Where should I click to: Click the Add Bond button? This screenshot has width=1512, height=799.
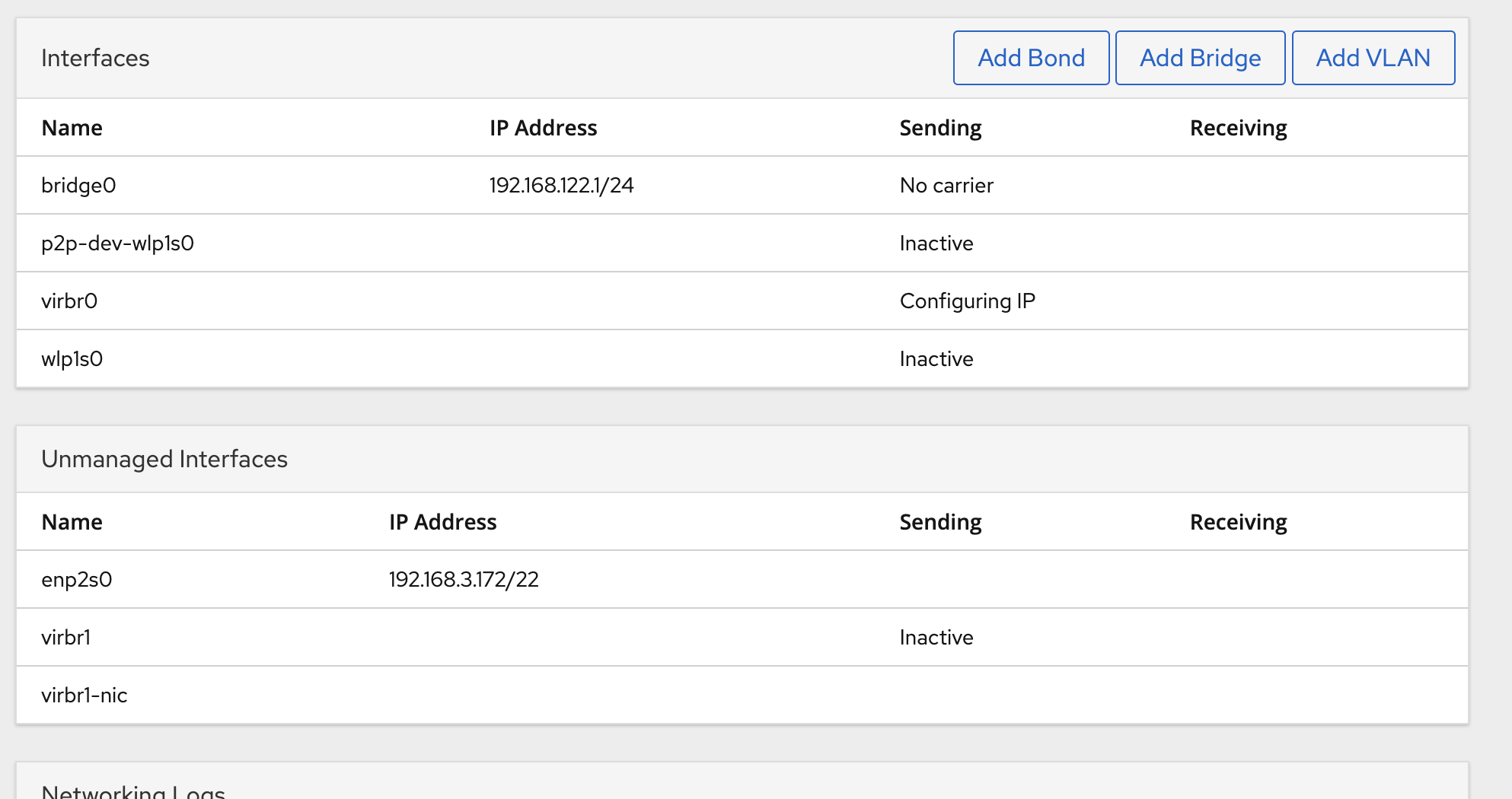[1031, 58]
